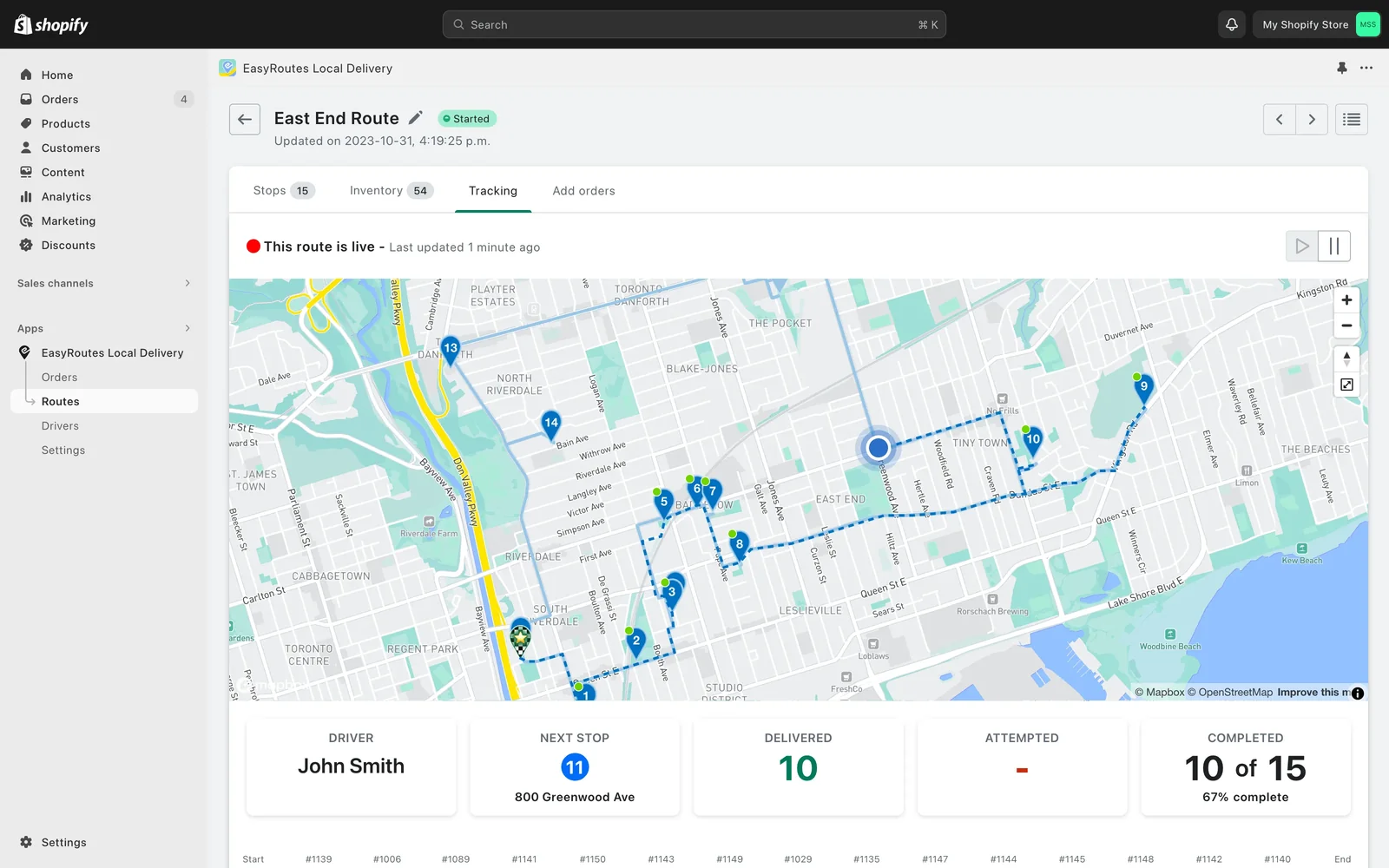Open Orders in main sidebar
This screenshot has height=868, width=1389.
tap(60, 99)
